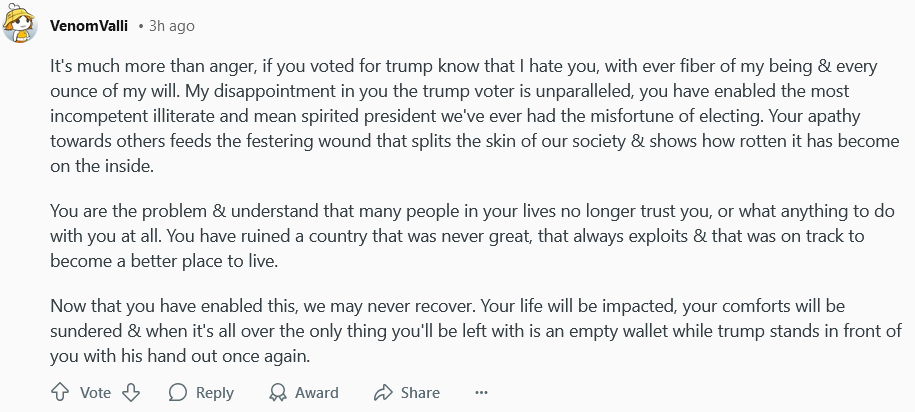
Task: Click the Award ribbon icon
Action: (279, 393)
